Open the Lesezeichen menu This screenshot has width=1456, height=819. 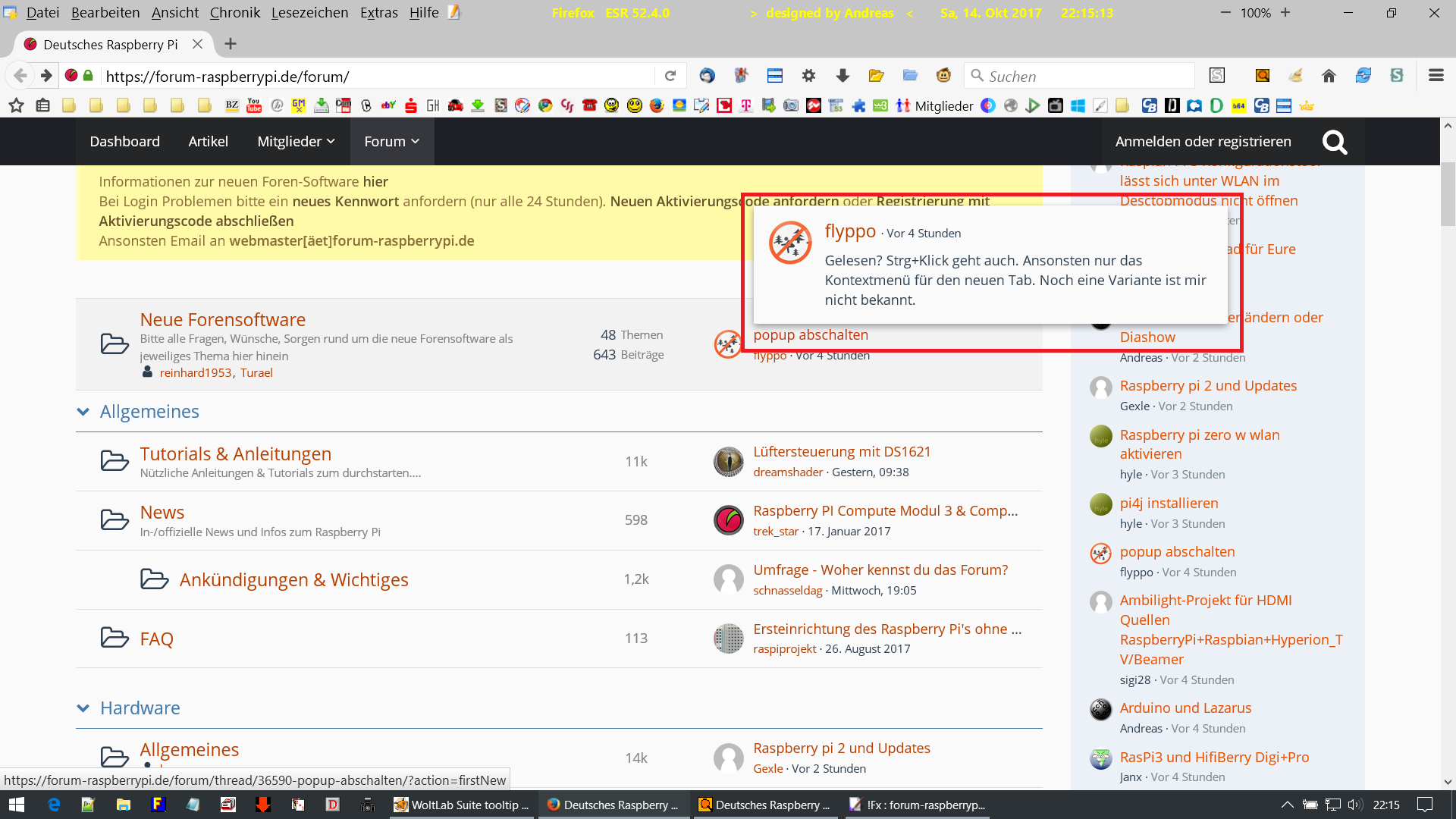(x=309, y=13)
